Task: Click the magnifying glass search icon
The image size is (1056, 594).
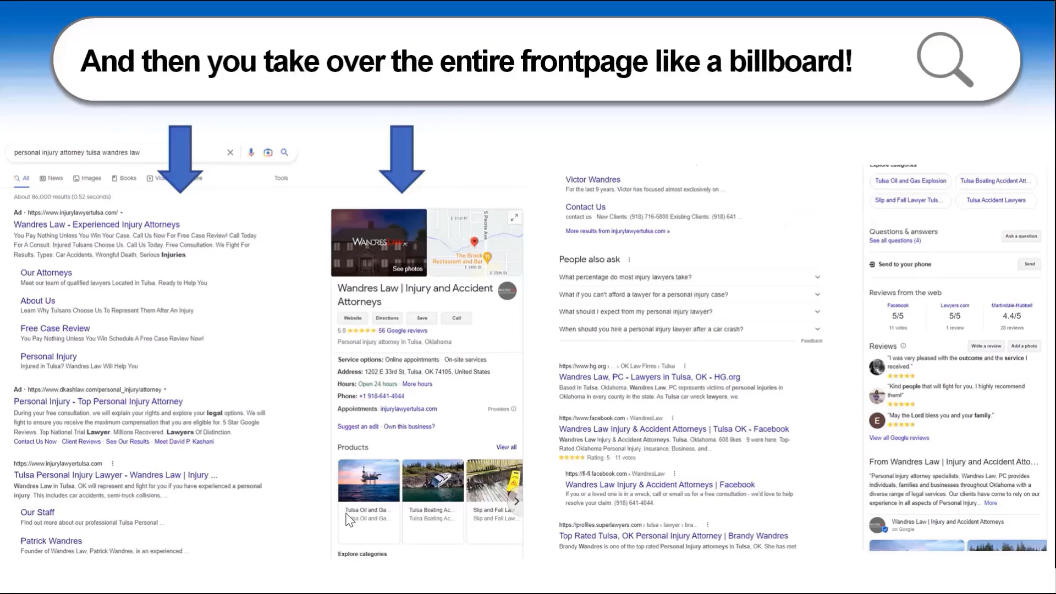Action: tap(284, 152)
